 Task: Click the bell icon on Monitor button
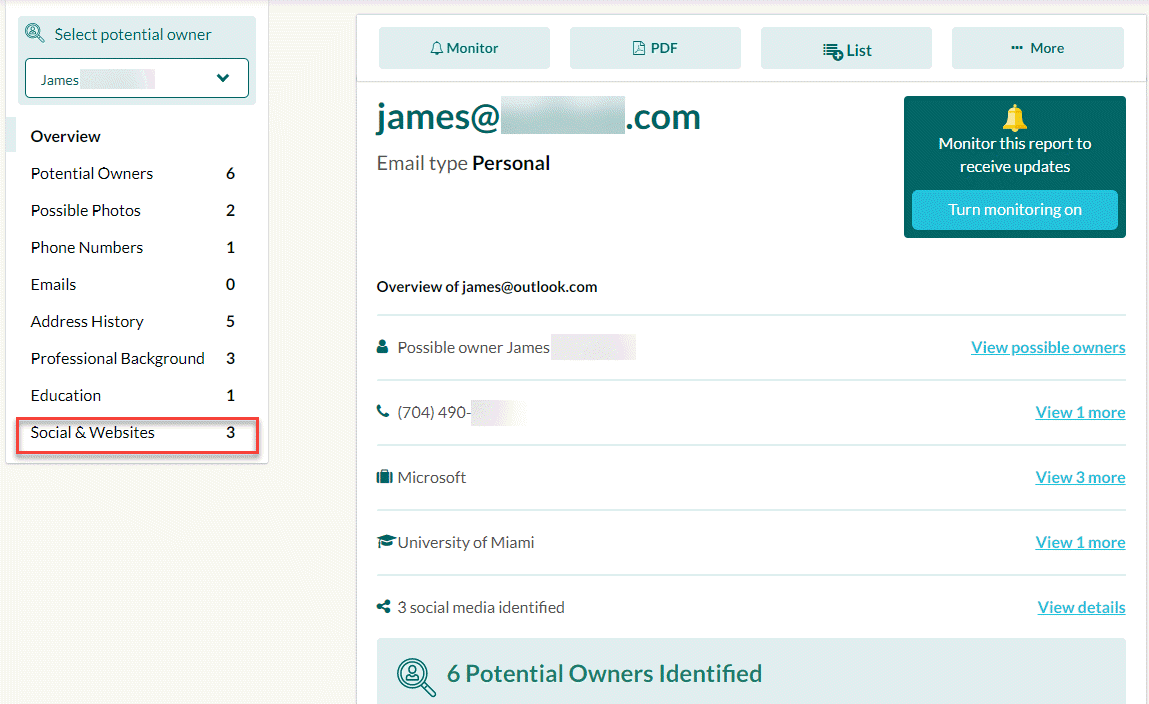(437, 48)
